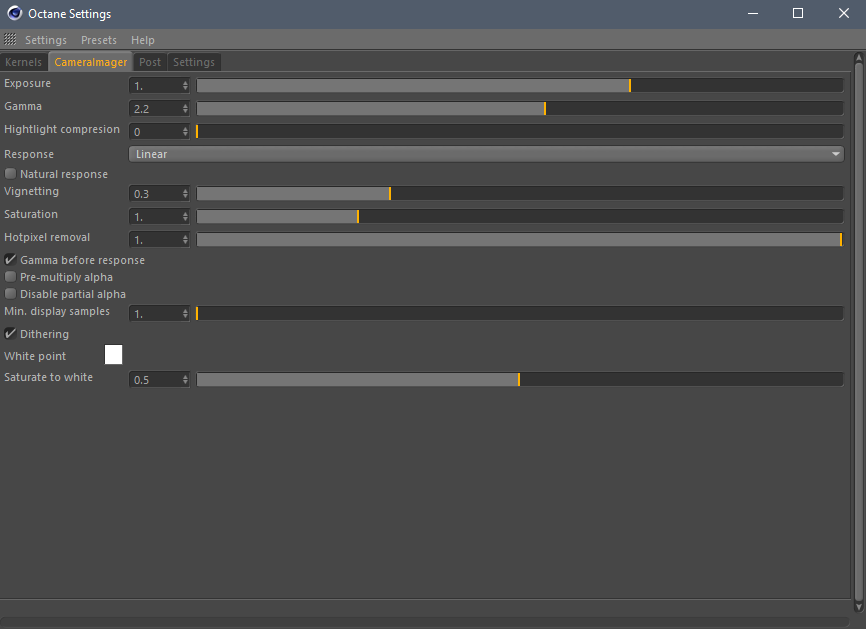
Task: Click the Exposure slider bar
Action: click(x=520, y=86)
